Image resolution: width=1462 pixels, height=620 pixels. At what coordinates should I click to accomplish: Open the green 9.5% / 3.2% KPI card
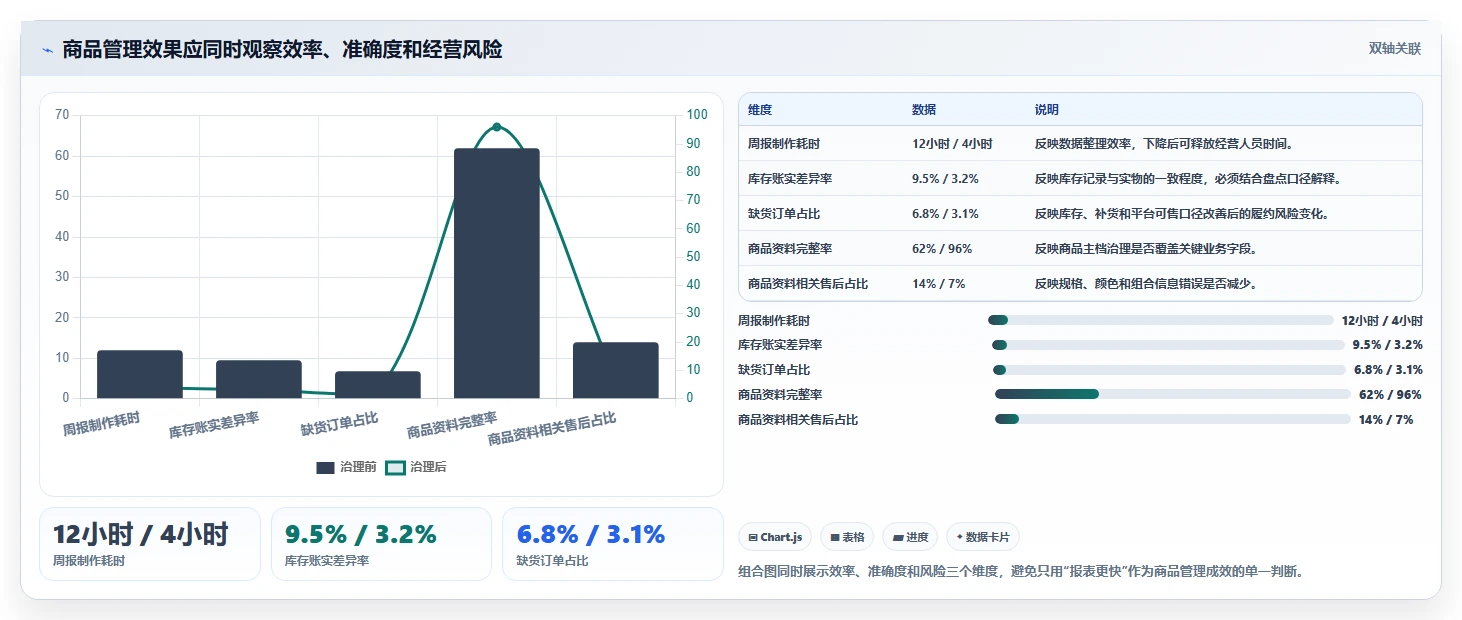click(381, 544)
